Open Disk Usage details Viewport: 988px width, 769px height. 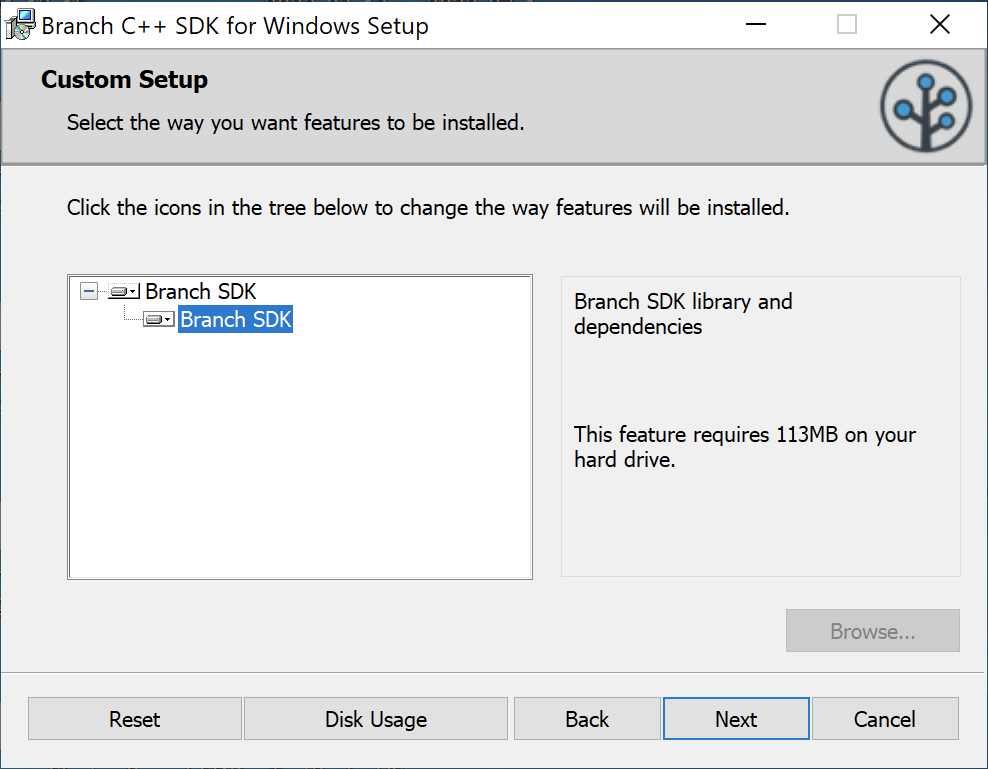tap(376, 719)
